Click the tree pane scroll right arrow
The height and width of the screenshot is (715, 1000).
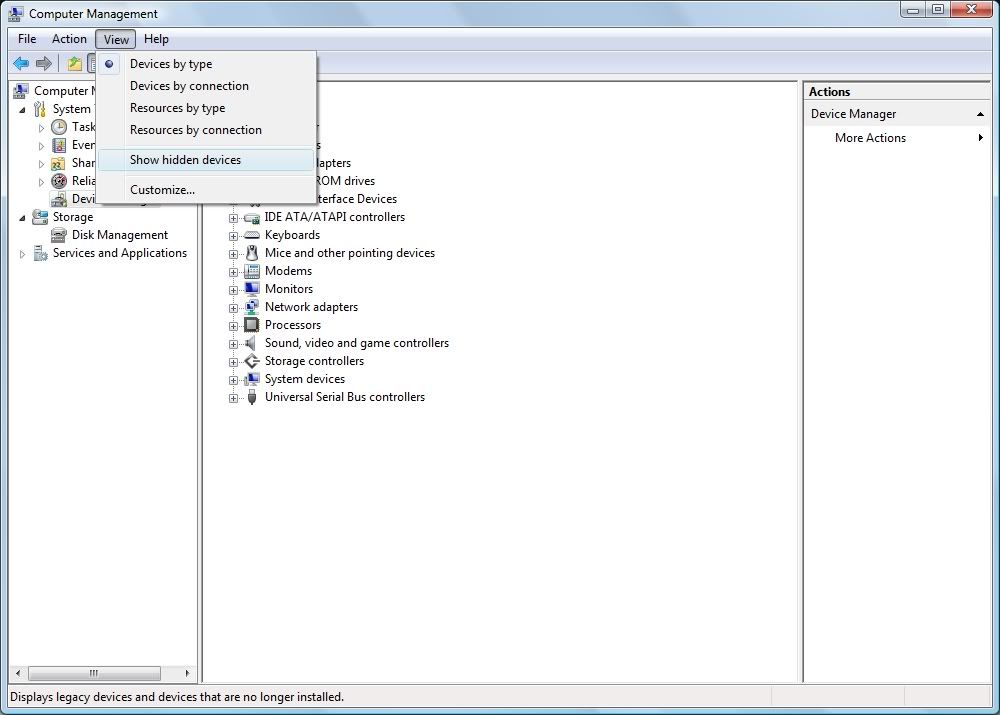(187, 674)
